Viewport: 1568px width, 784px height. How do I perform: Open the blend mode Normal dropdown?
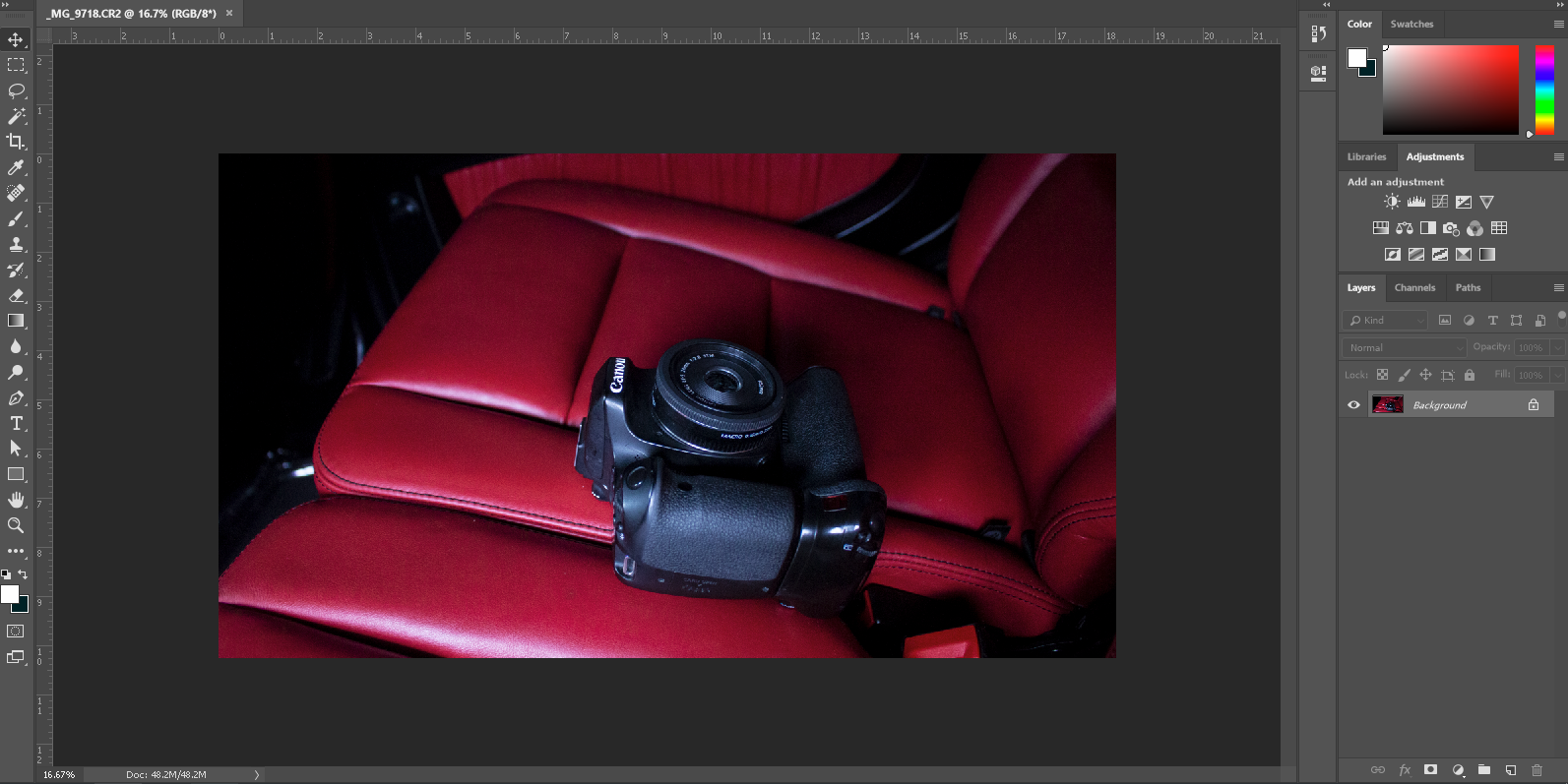[x=1405, y=347]
